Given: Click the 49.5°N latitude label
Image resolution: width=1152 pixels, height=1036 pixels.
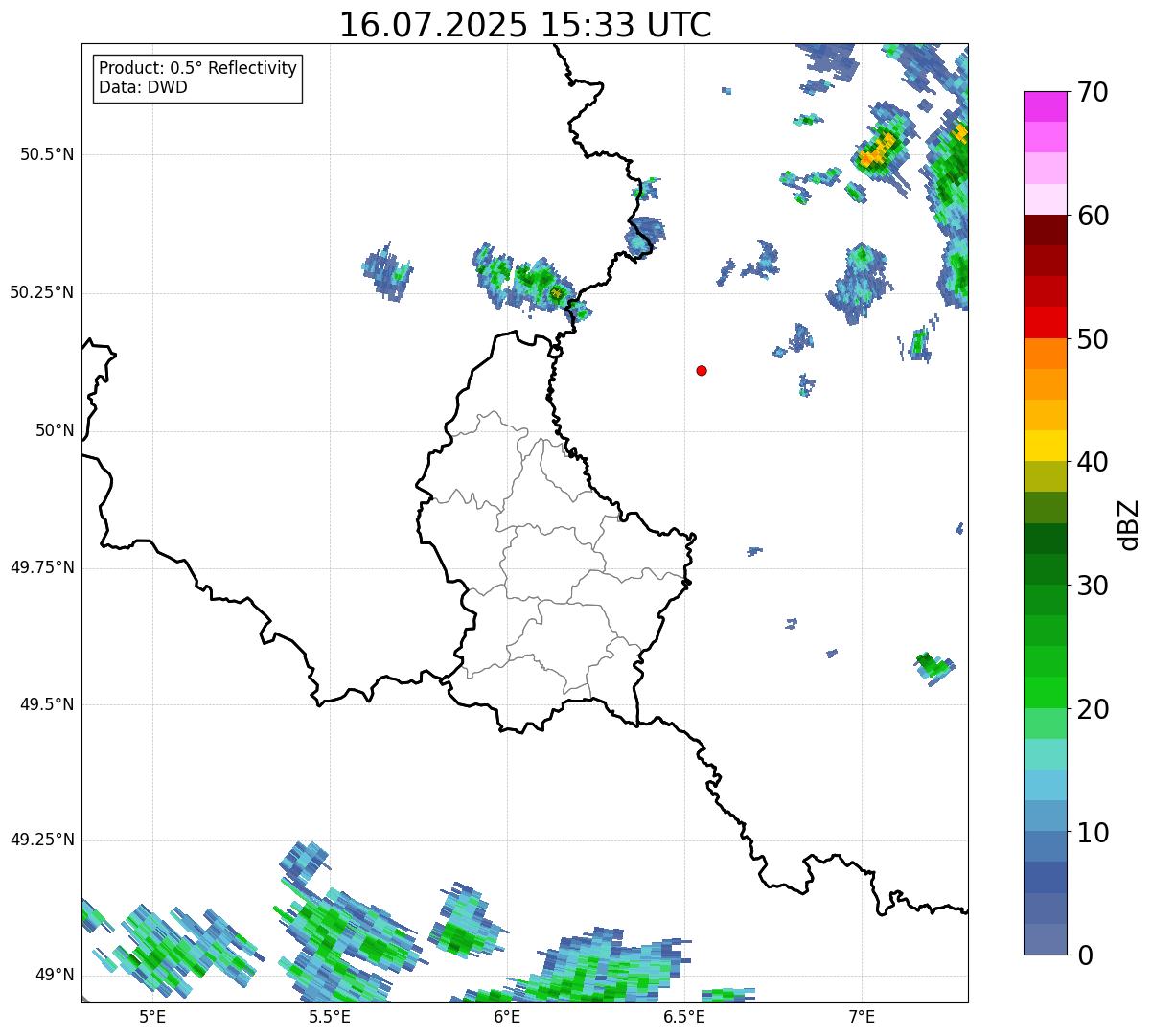Looking at the screenshot, I should tap(47, 704).
